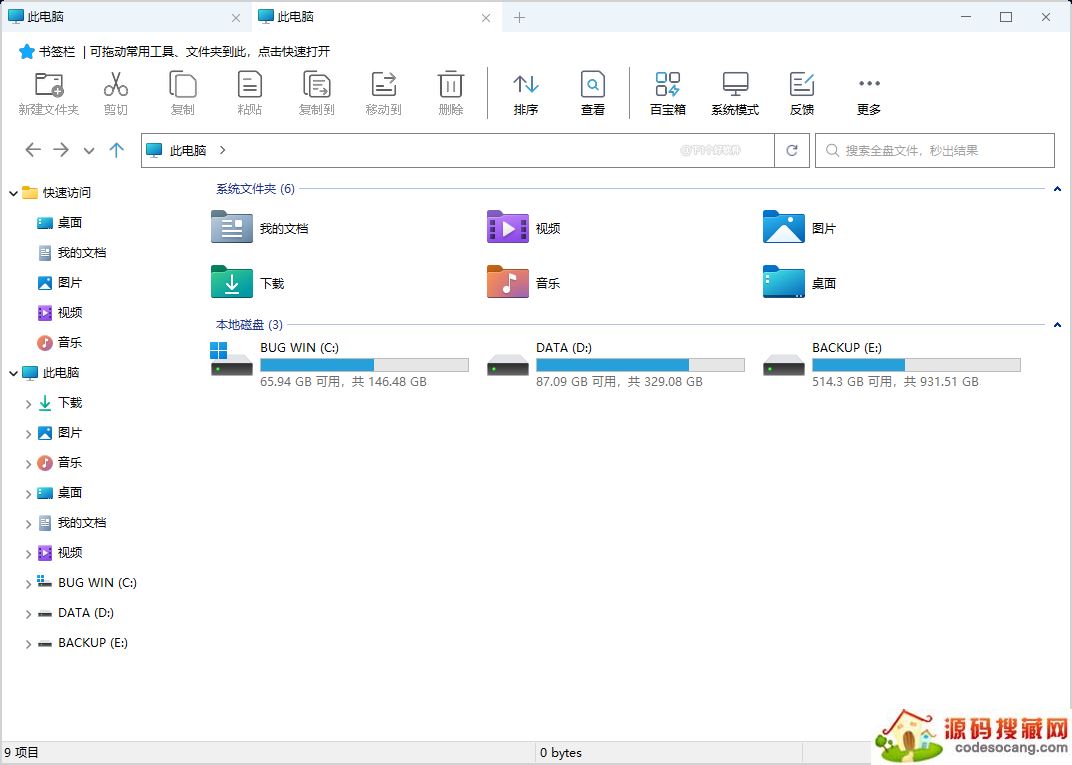Click the 反馈 feedback icon
Viewport: 1072px width, 765px height.
click(801, 85)
